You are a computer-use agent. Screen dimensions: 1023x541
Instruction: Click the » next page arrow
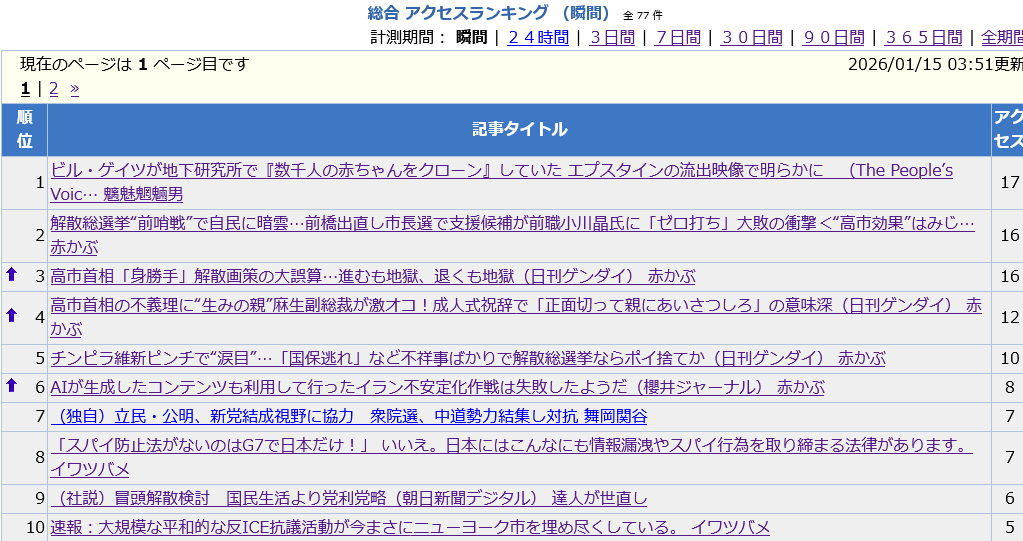(x=75, y=89)
